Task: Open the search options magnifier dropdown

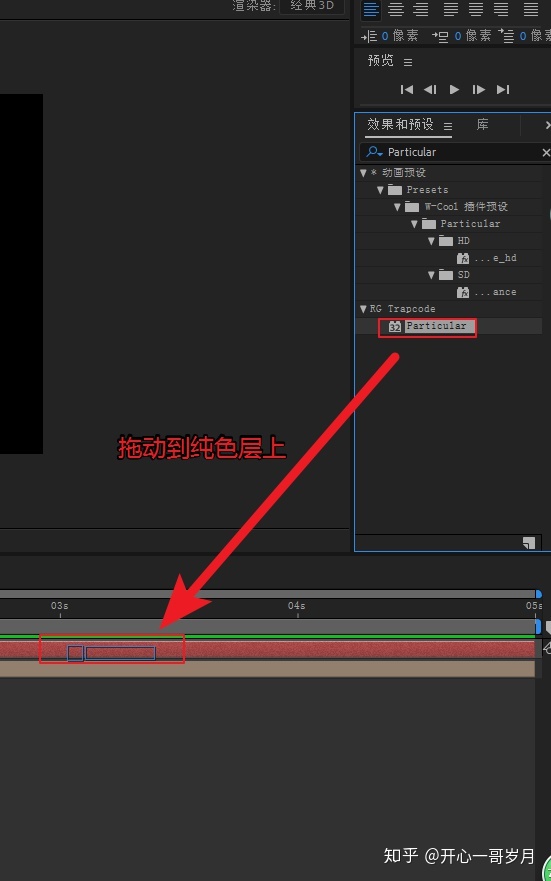Action: (374, 152)
